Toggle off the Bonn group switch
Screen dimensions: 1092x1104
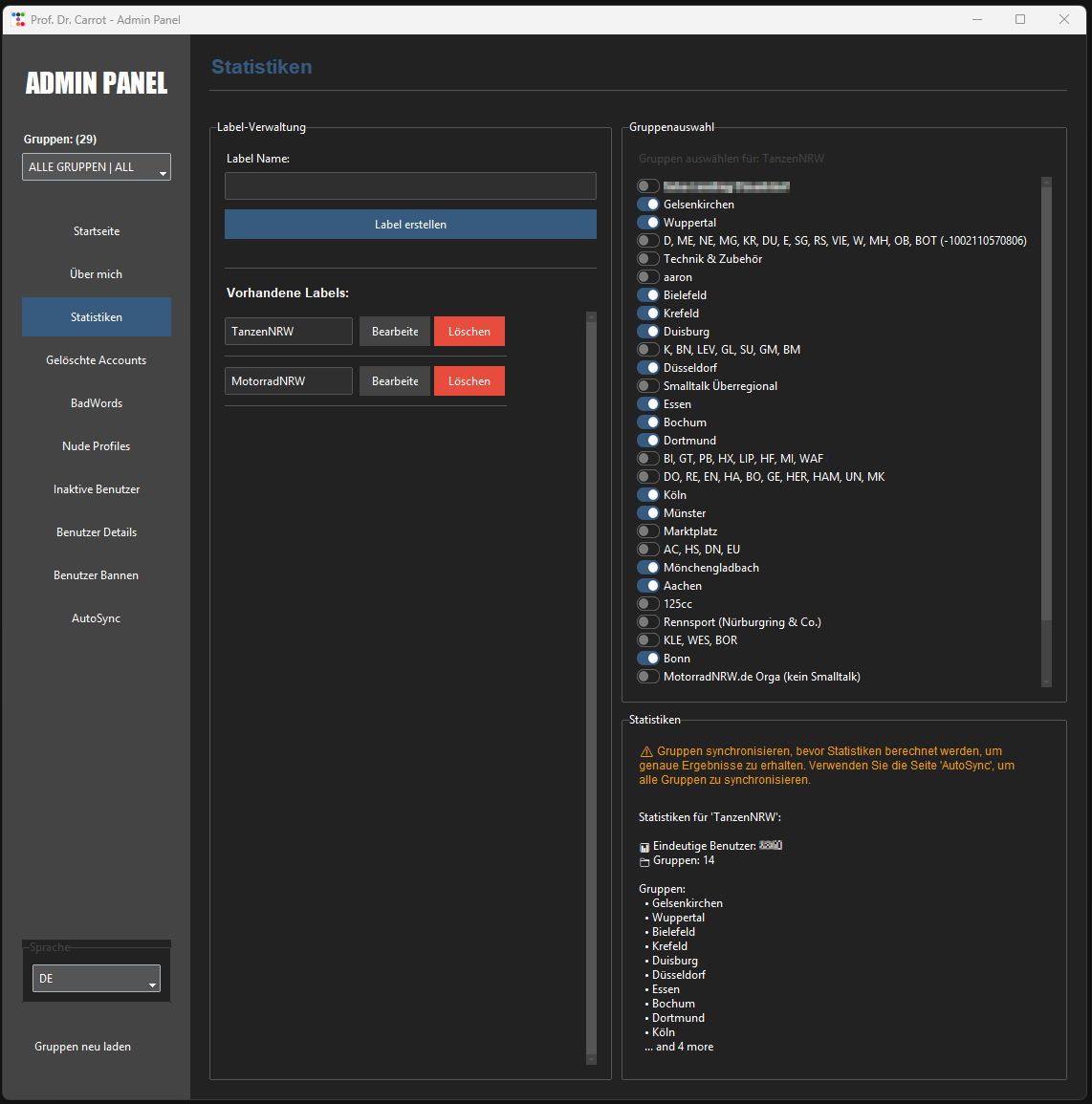tap(648, 659)
